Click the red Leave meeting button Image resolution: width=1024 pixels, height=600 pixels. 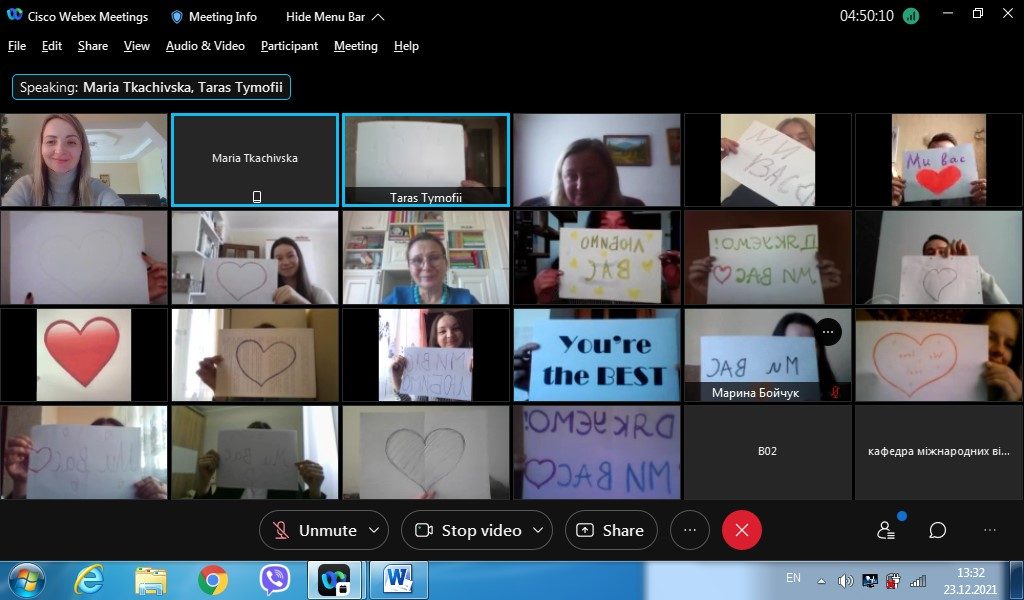pyautogui.click(x=741, y=530)
